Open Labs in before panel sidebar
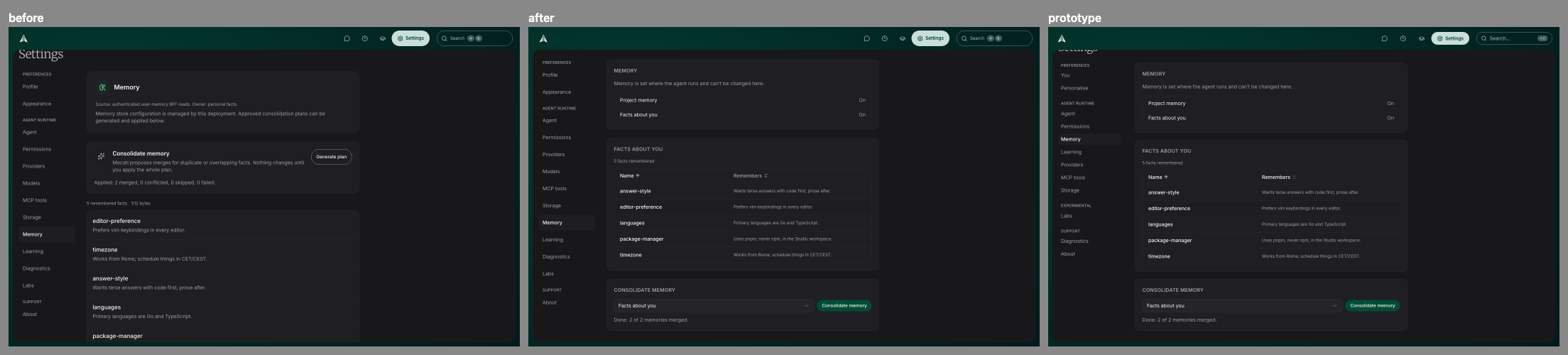 point(47,285)
